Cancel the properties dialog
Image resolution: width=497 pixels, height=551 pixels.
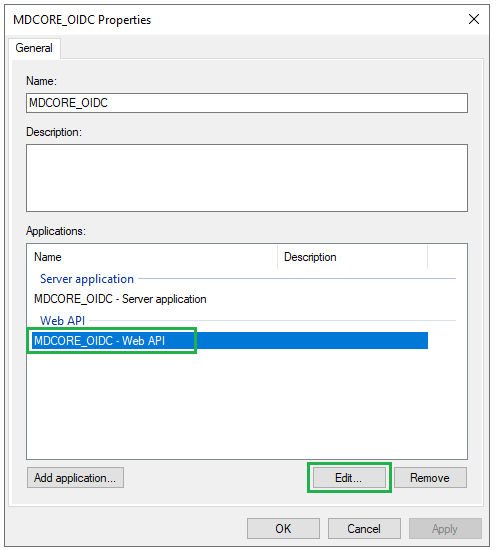point(364,529)
